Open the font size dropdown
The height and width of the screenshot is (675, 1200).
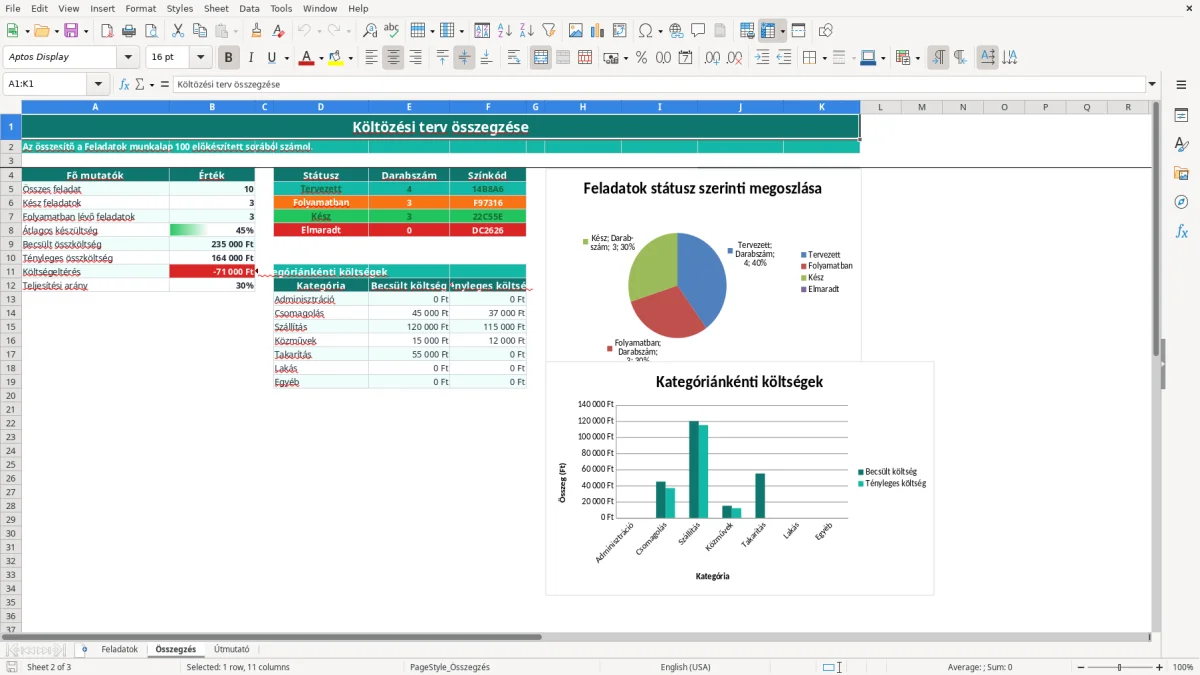(x=200, y=58)
